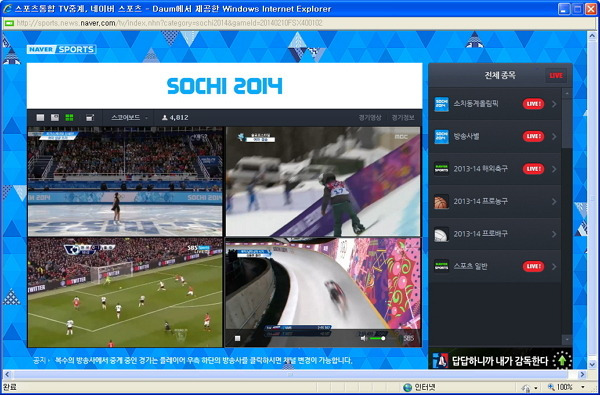The width and height of the screenshot is (600, 395).
Task: Click sidebar list scroll-down arrow
Action: [x=567, y=340]
